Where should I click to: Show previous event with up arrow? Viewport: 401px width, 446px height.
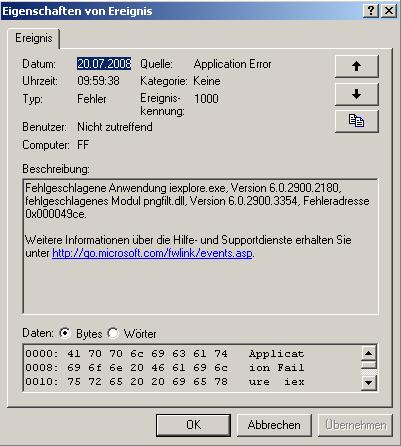tap(356, 66)
